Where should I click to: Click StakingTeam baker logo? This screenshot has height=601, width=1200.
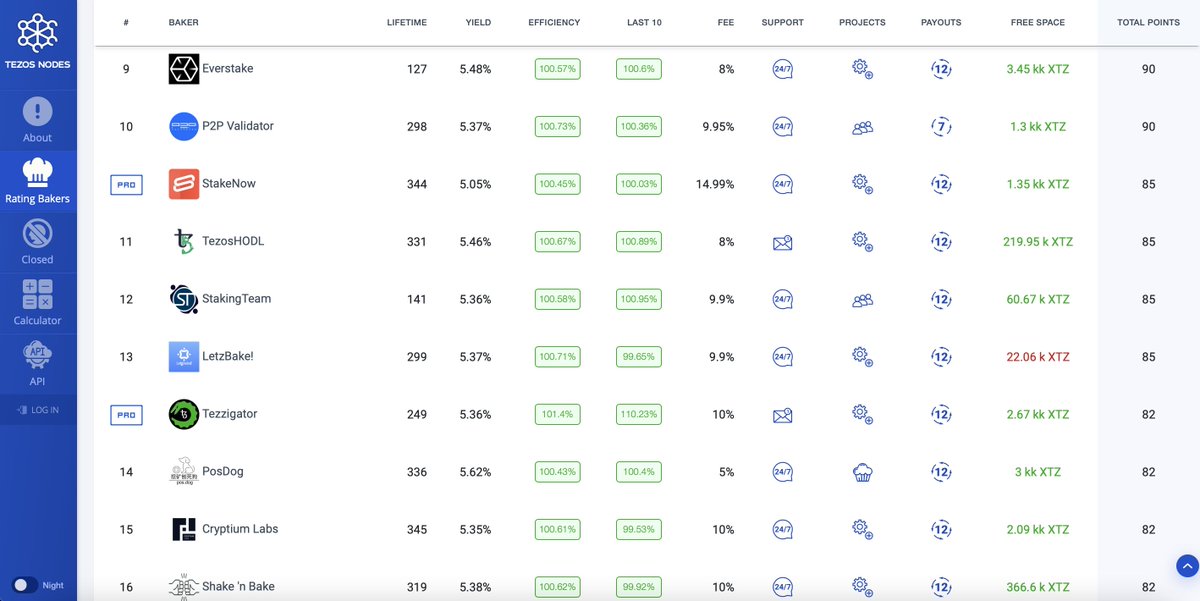click(x=184, y=299)
